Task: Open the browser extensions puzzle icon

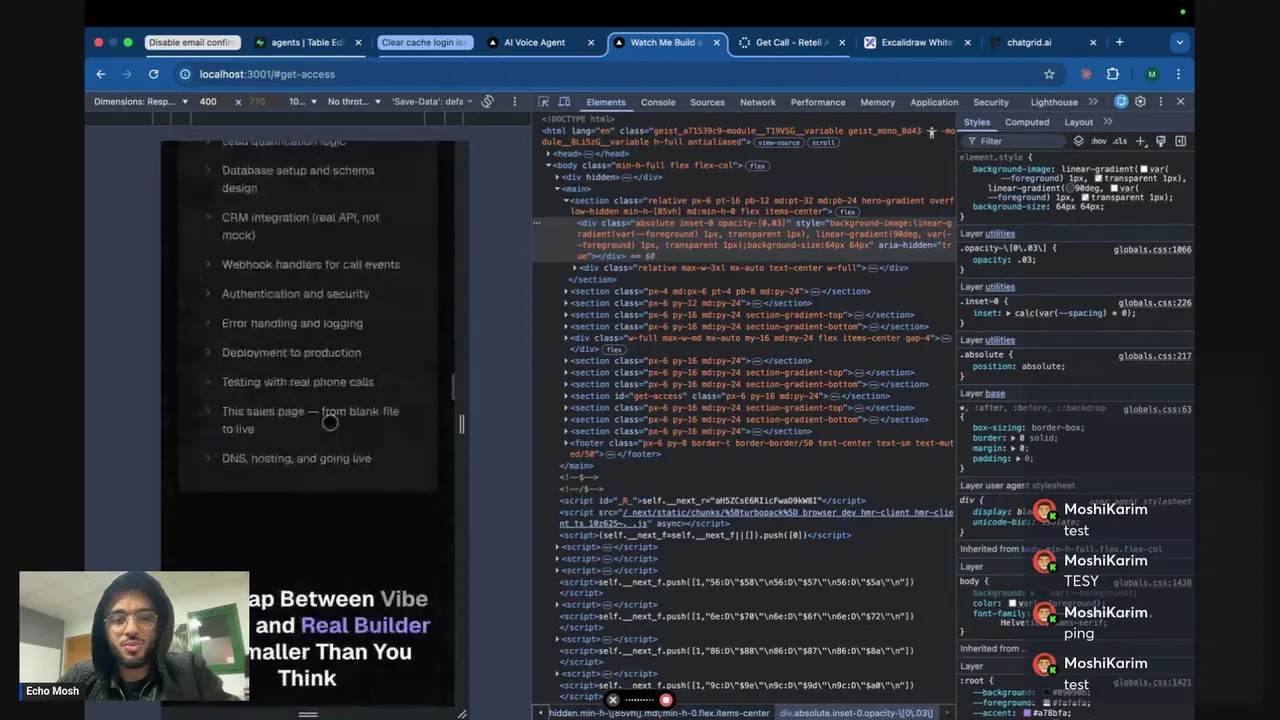Action: tap(1112, 74)
